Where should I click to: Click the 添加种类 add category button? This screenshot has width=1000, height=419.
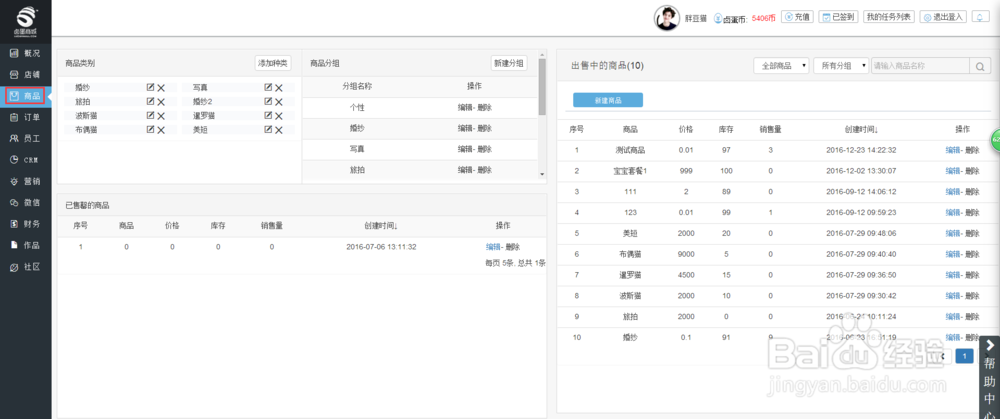click(x=273, y=63)
